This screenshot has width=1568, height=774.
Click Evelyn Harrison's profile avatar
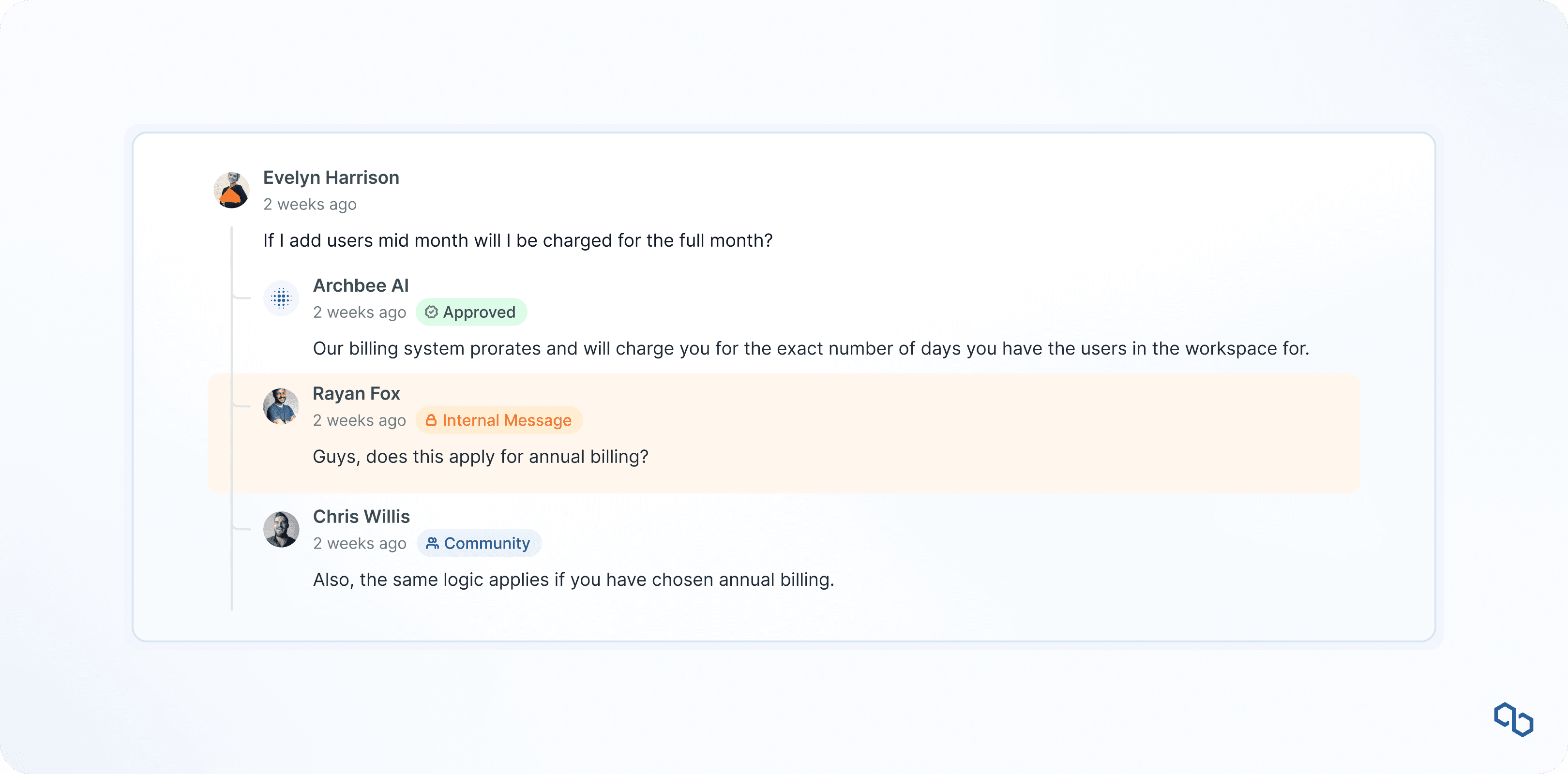point(232,191)
